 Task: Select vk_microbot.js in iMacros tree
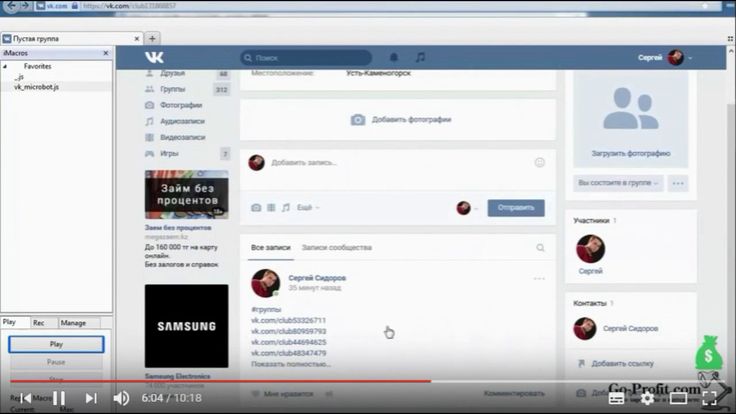pyautogui.click(x=37, y=87)
